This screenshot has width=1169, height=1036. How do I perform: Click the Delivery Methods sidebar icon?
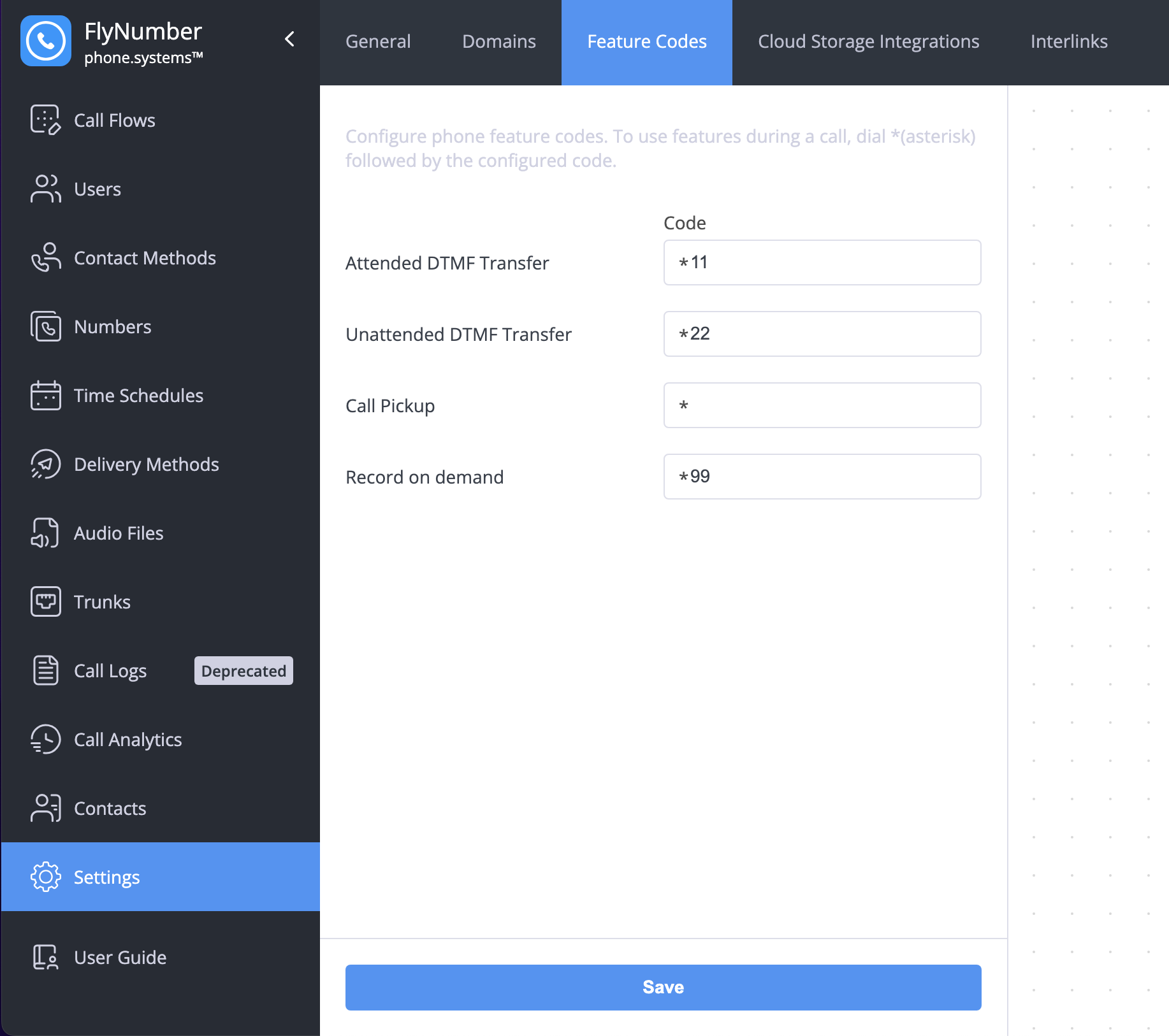coord(46,464)
